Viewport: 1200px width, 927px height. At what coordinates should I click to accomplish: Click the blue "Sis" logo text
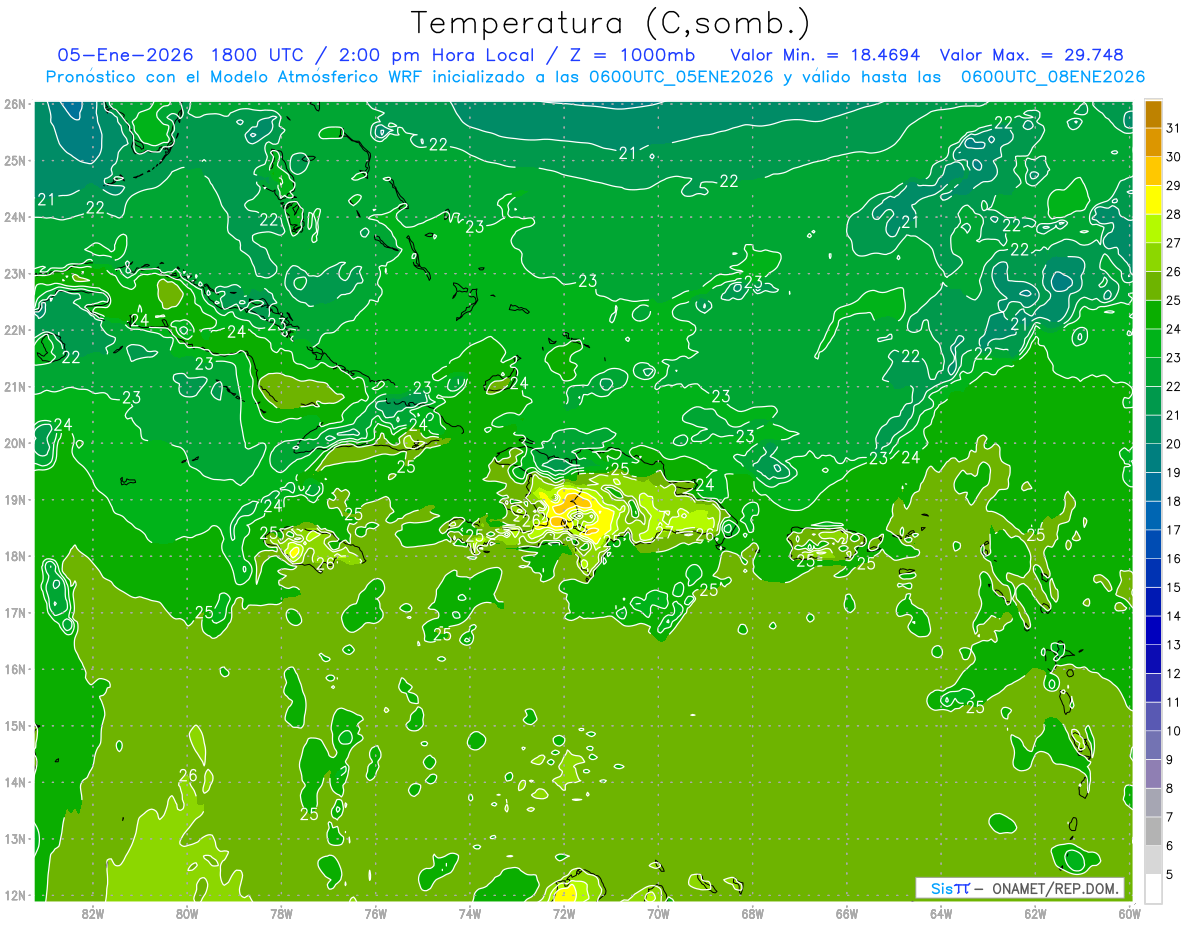[x=940, y=888]
